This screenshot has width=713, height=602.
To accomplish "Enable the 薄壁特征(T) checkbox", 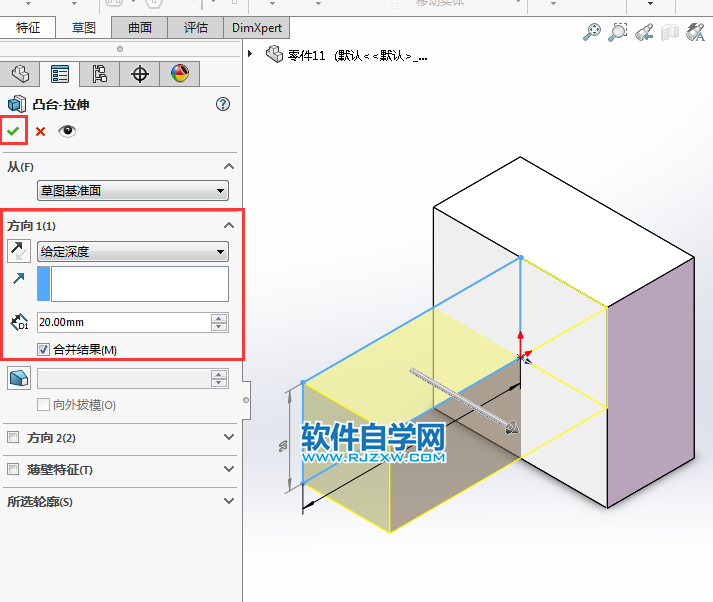I will point(13,469).
